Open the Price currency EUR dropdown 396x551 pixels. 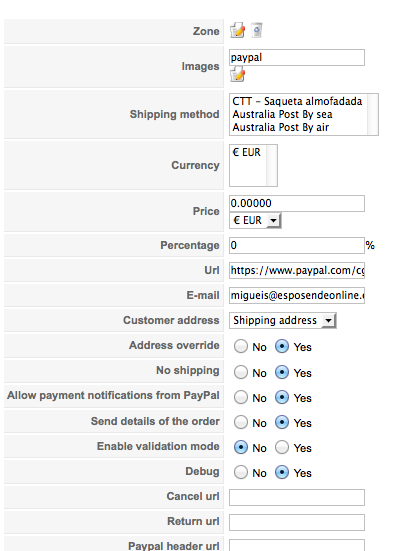point(255,220)
